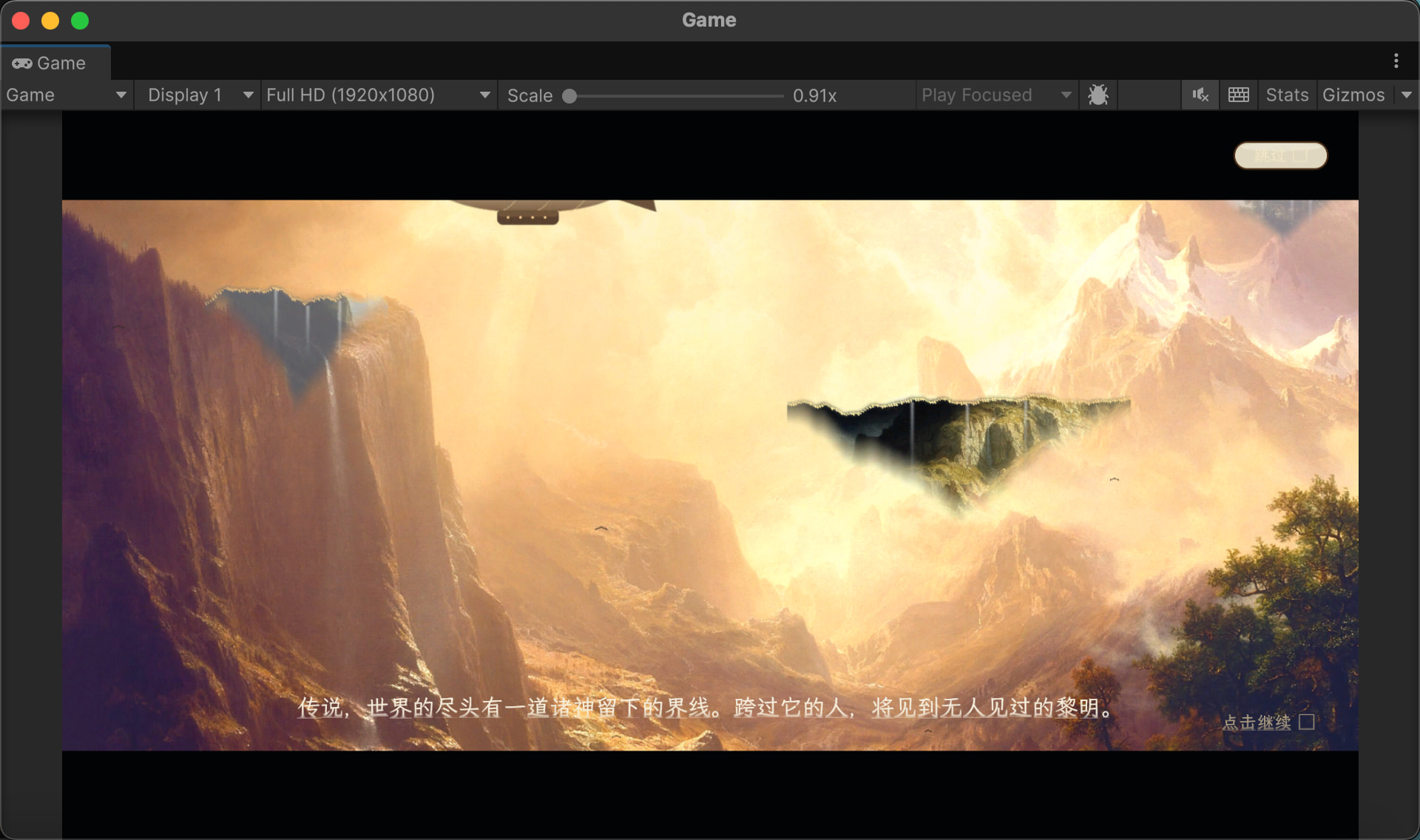Click 点击继续 to continue
This screenshot has height=840, width=1420.
(x=1268, y=722)
